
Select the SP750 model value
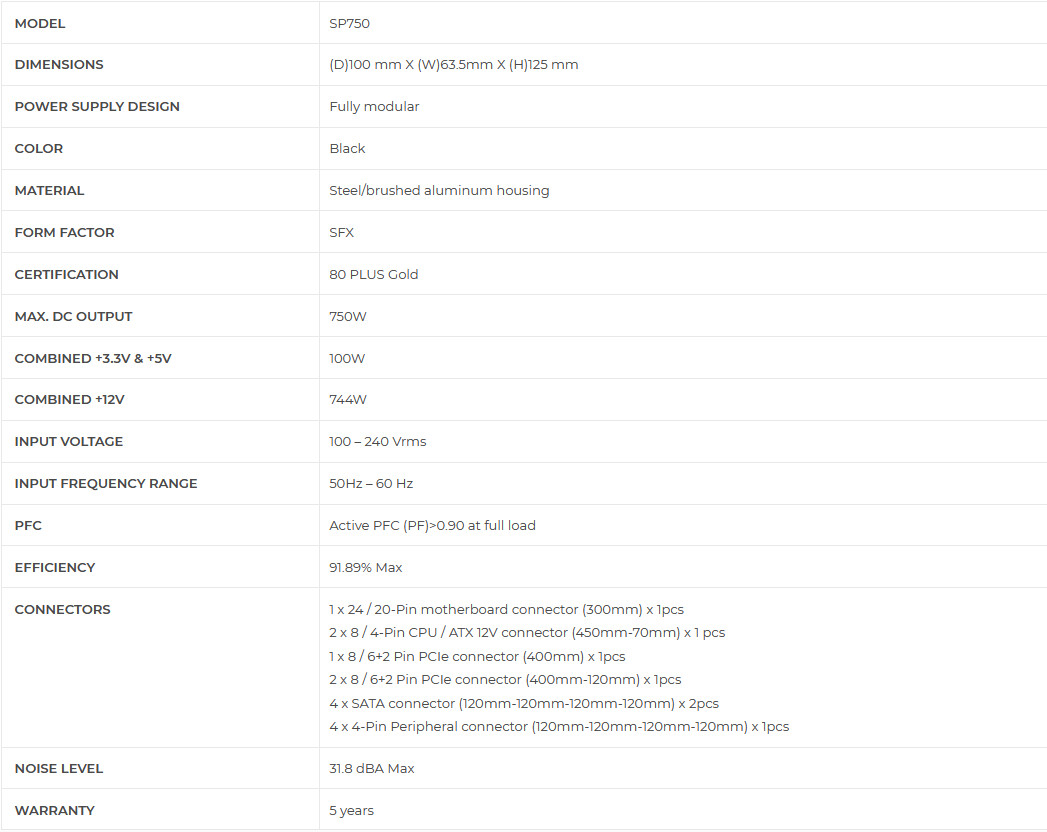coord(349,23)
